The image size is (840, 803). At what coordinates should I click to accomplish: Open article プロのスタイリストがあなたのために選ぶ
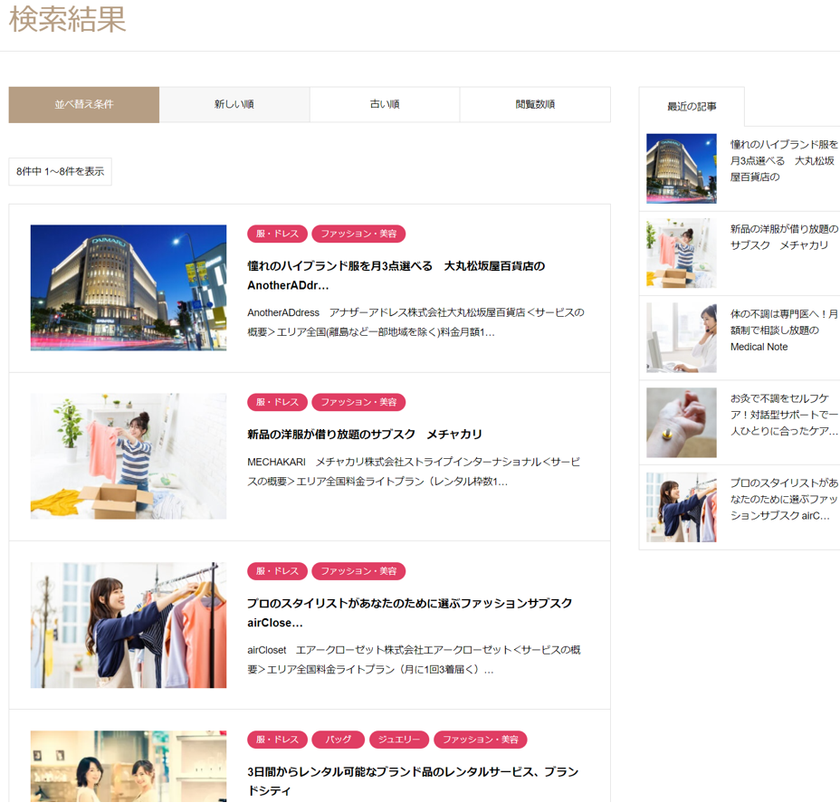(410, 613)
